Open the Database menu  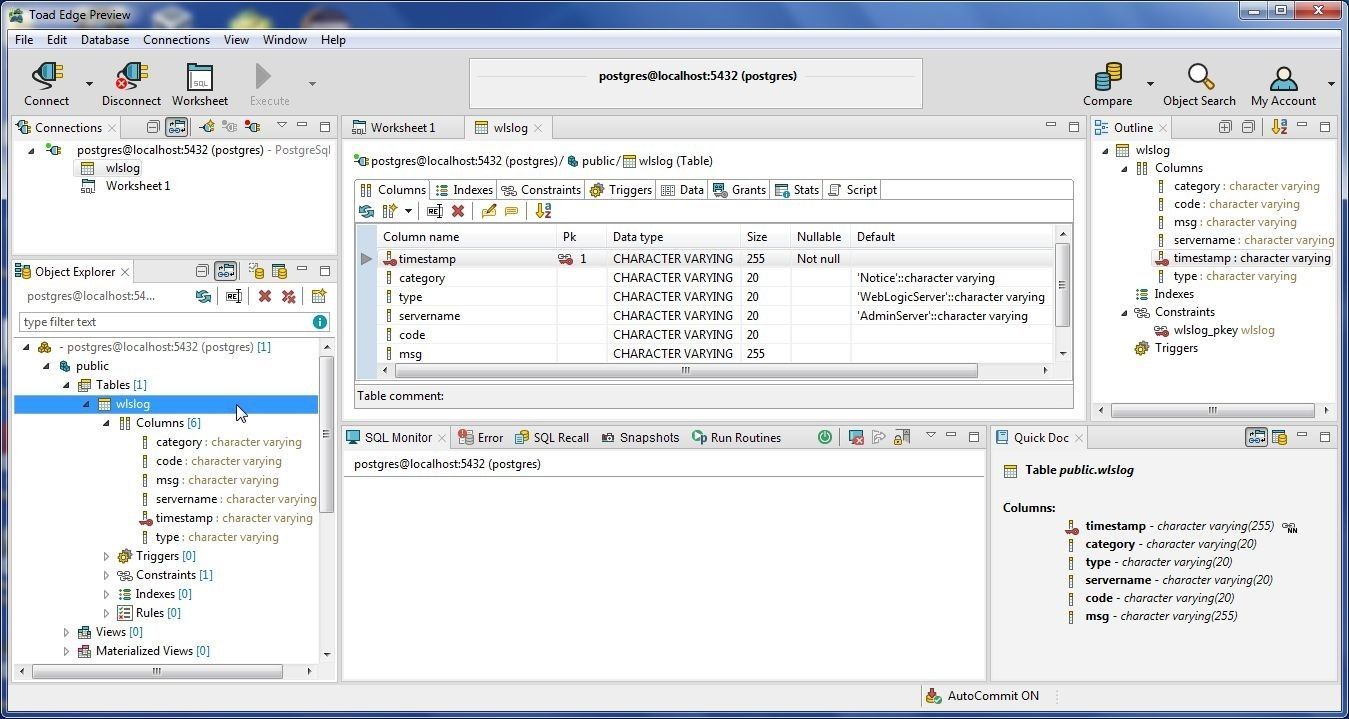click(x=105, y=40)
